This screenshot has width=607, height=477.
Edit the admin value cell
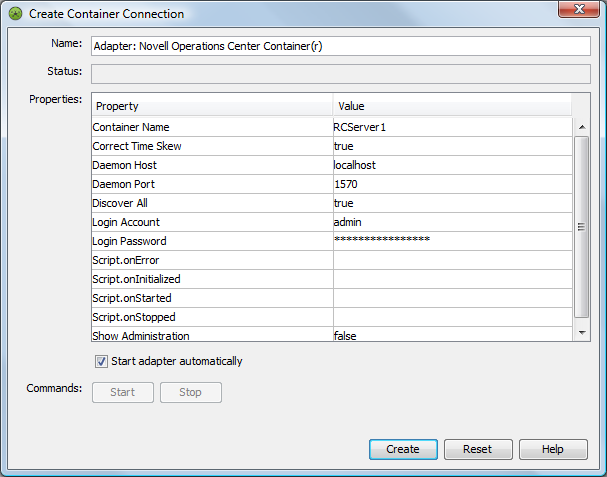pyautogui.click(x=453, y=222)
